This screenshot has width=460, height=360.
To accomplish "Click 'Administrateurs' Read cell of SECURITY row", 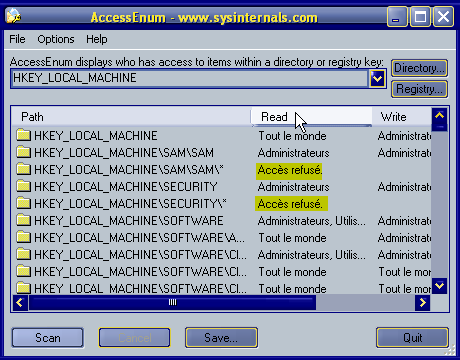I will tap(293, 187).
